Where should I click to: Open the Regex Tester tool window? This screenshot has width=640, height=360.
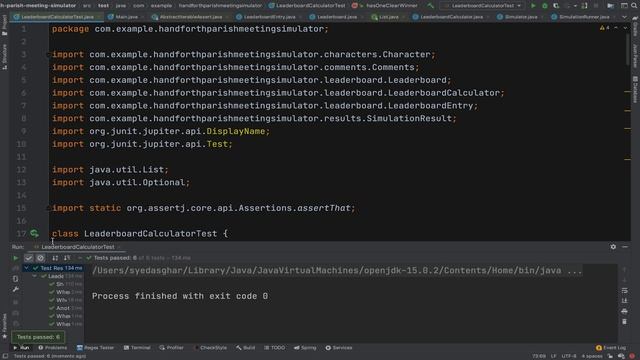coord(95,348)
